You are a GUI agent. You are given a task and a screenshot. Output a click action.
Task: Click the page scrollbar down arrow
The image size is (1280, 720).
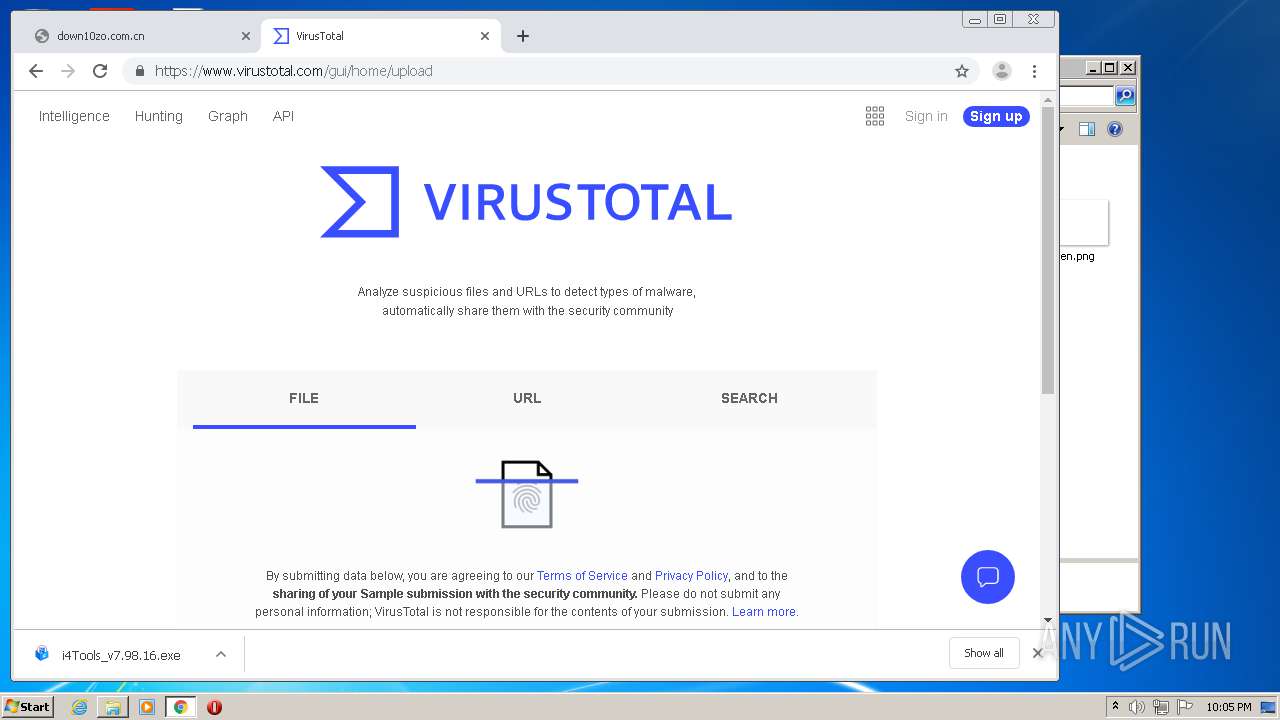pyautogui.click(x=1048, y=620)
